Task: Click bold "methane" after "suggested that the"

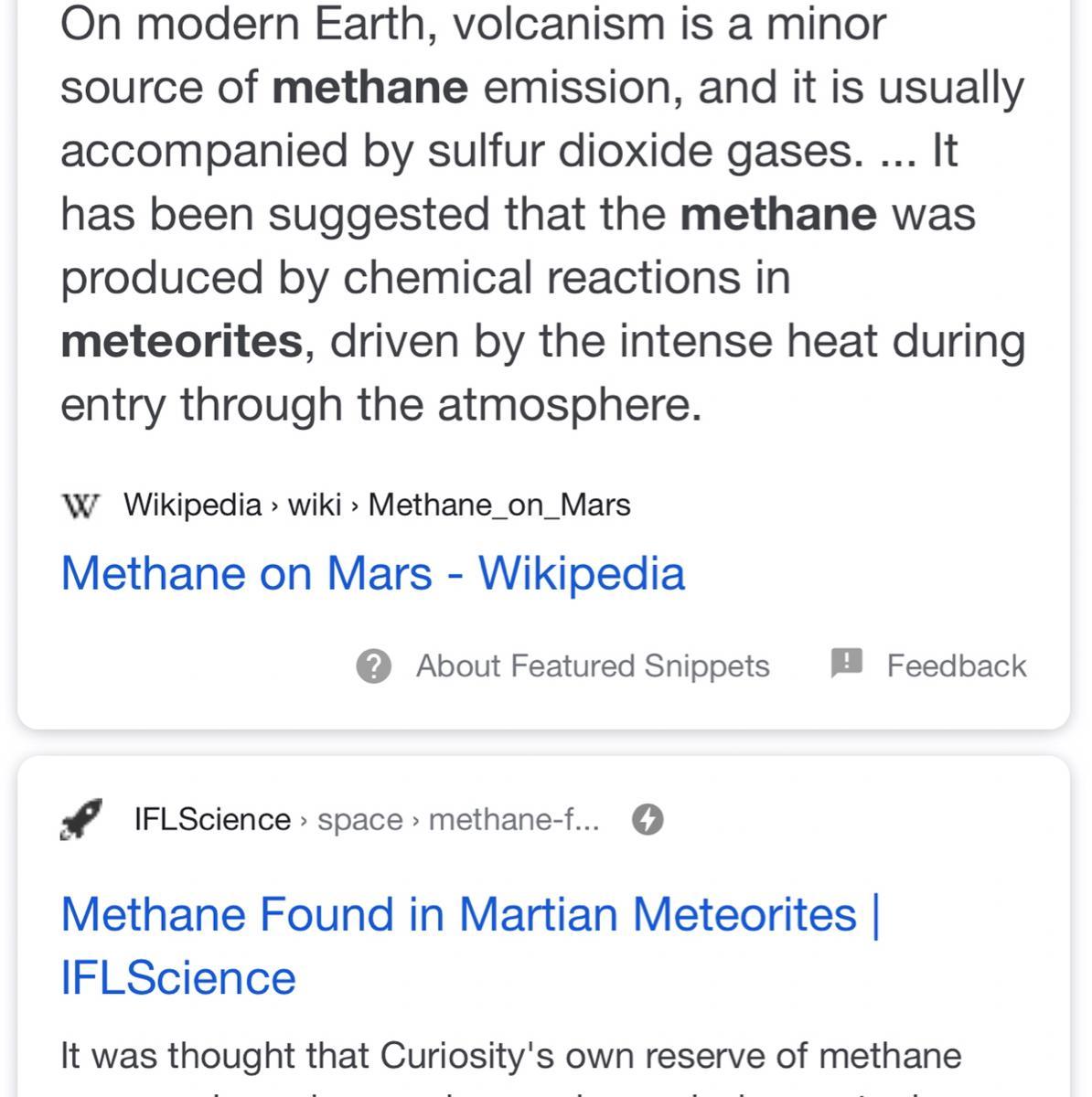Action: pyautogui.click(x=778, y=215)
